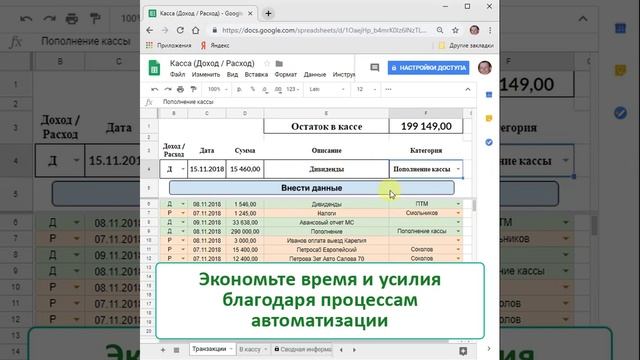Collapse the menus with the toolbar chevron
The image size is (640, 360).
(468, 89)
